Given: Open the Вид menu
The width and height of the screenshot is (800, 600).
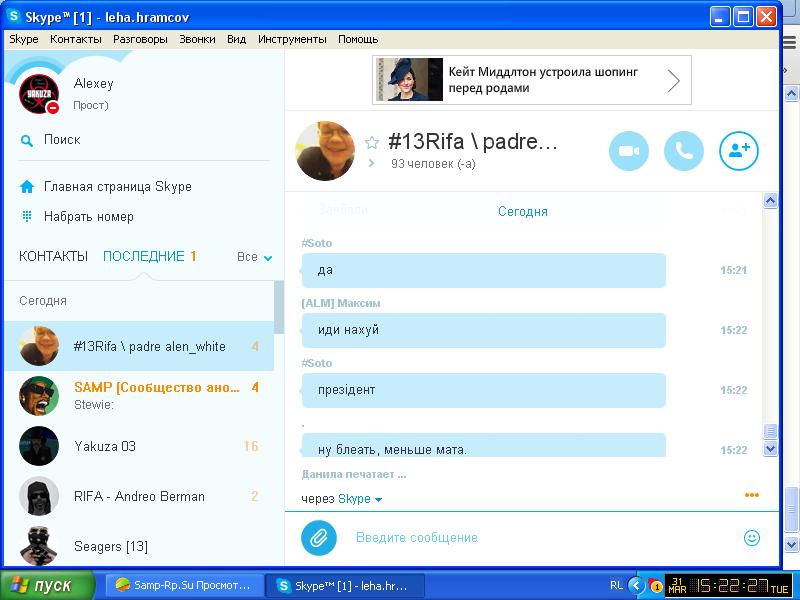Looking at the screenshot, I should [x=236, y=39].
